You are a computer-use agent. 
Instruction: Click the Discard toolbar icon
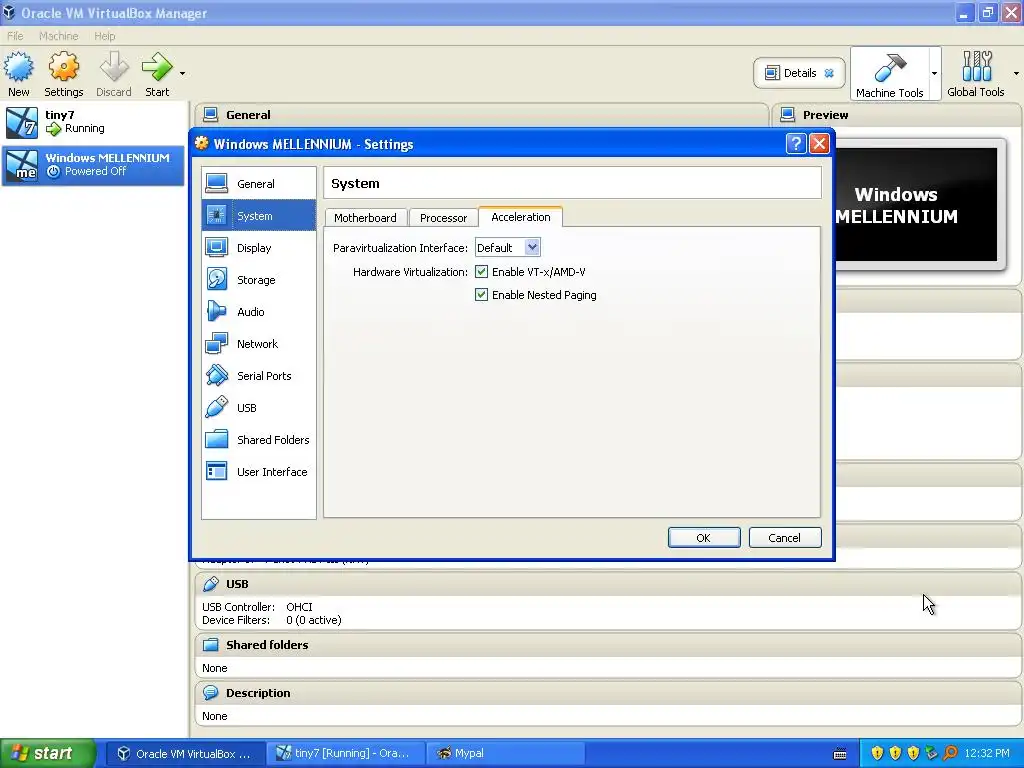coord(114,74)
